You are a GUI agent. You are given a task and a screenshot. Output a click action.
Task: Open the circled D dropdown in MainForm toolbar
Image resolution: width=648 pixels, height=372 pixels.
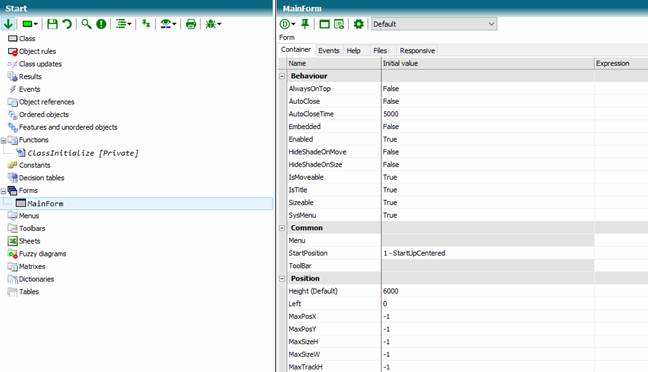point(287,24)
